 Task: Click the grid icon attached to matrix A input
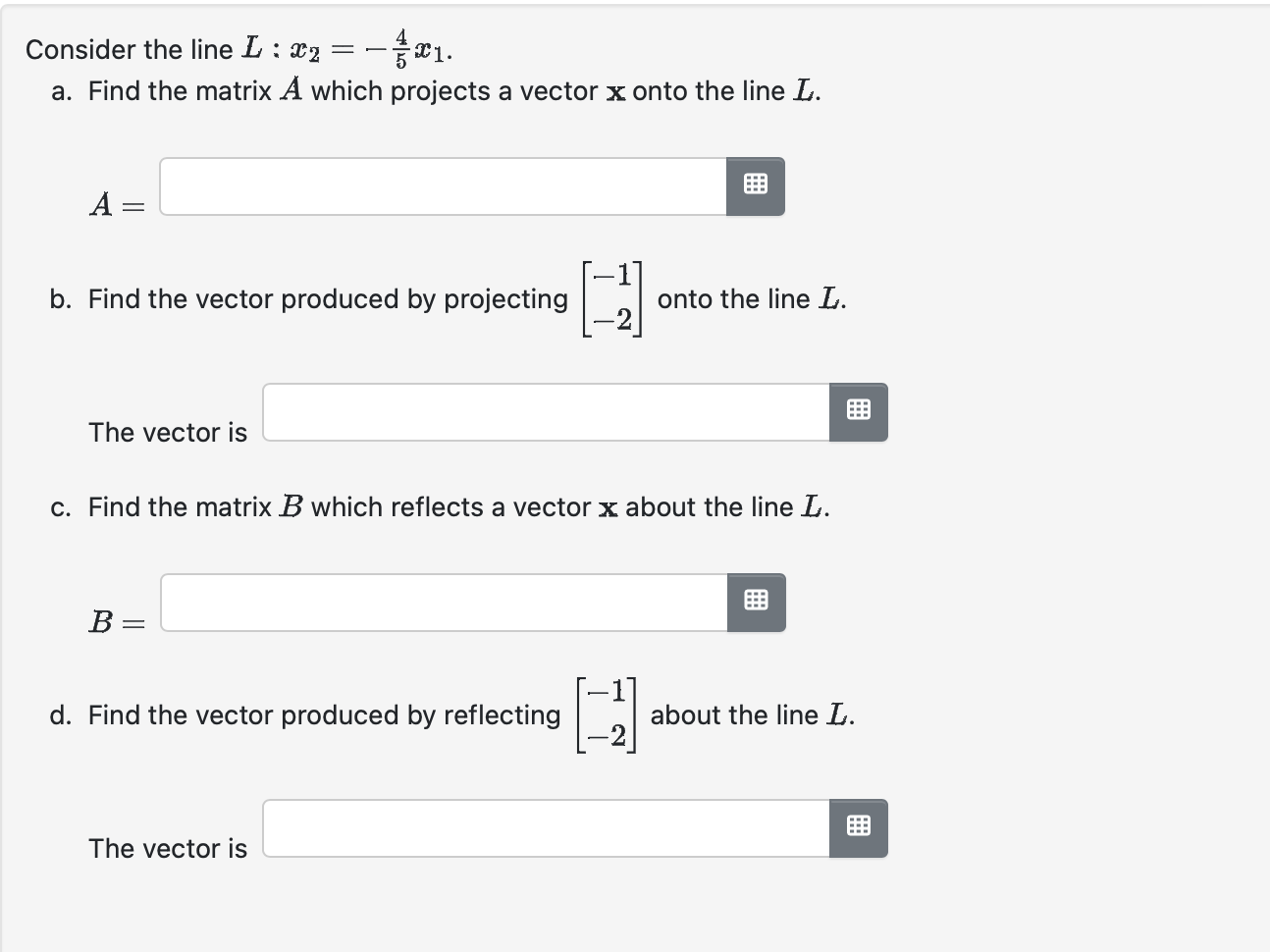point(756,185)
